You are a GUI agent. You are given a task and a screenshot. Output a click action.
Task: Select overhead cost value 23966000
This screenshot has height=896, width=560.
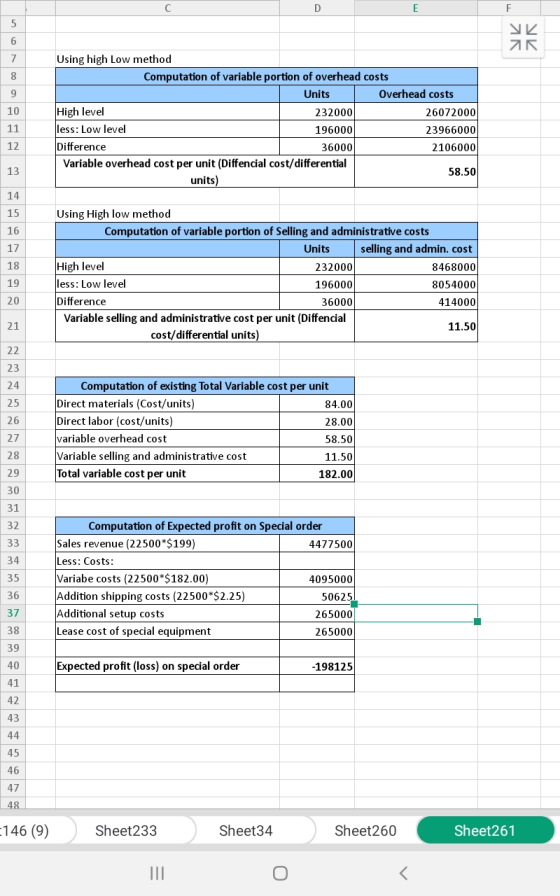click(x=416, y=130)
